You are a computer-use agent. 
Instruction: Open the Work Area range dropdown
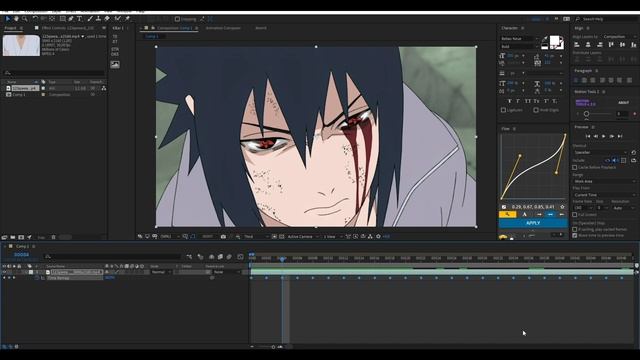(x=604, y=181)
